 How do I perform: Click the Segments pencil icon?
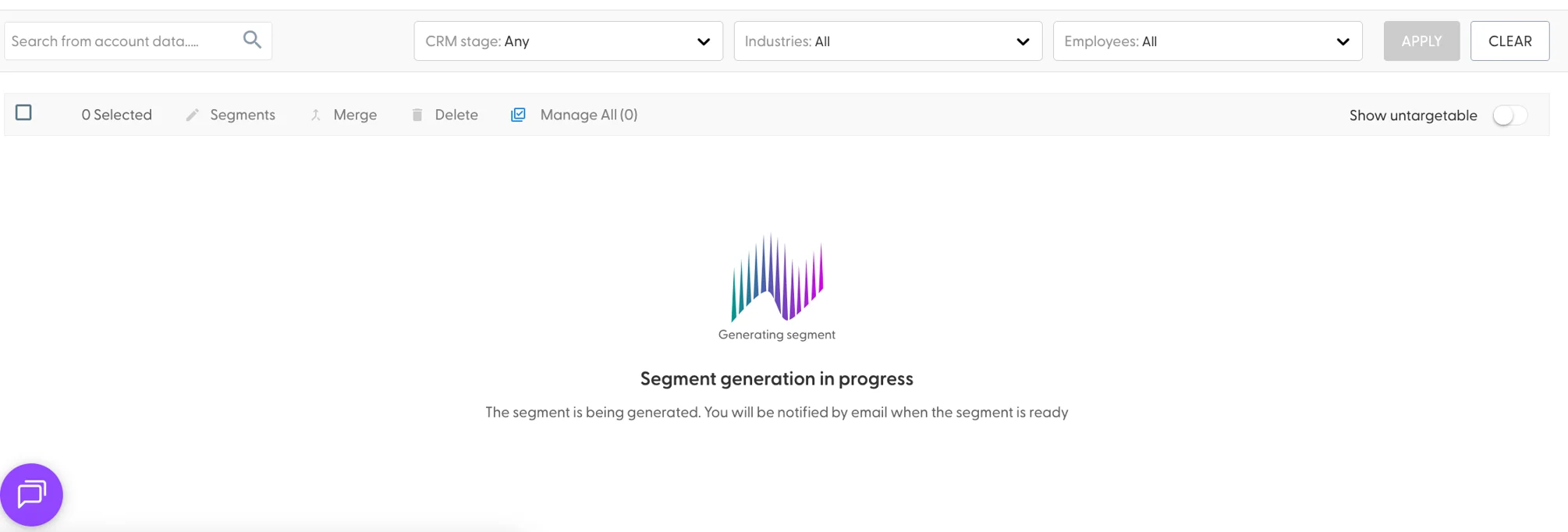[193, 115]
